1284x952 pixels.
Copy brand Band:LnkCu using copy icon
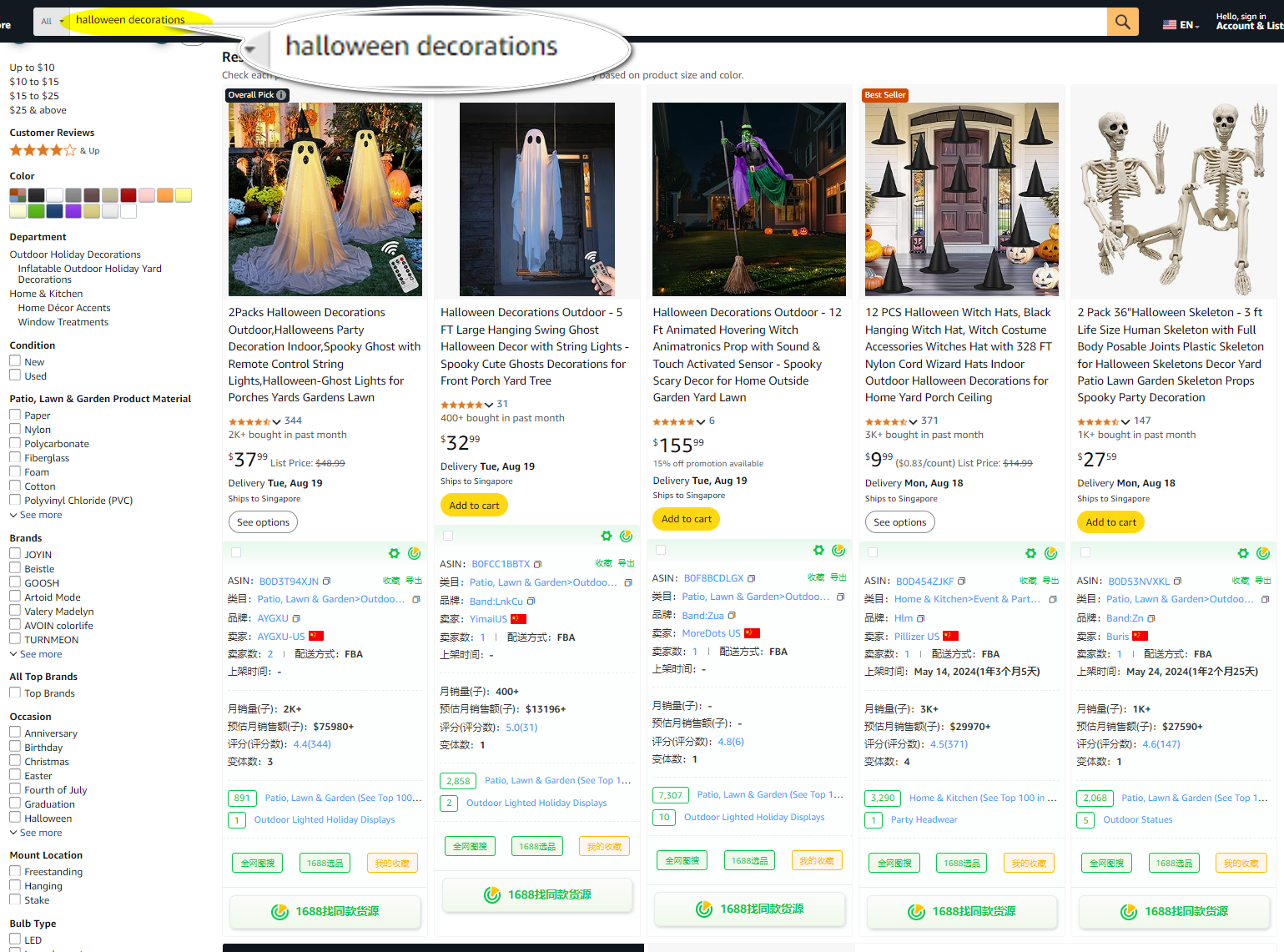(531, 601)
